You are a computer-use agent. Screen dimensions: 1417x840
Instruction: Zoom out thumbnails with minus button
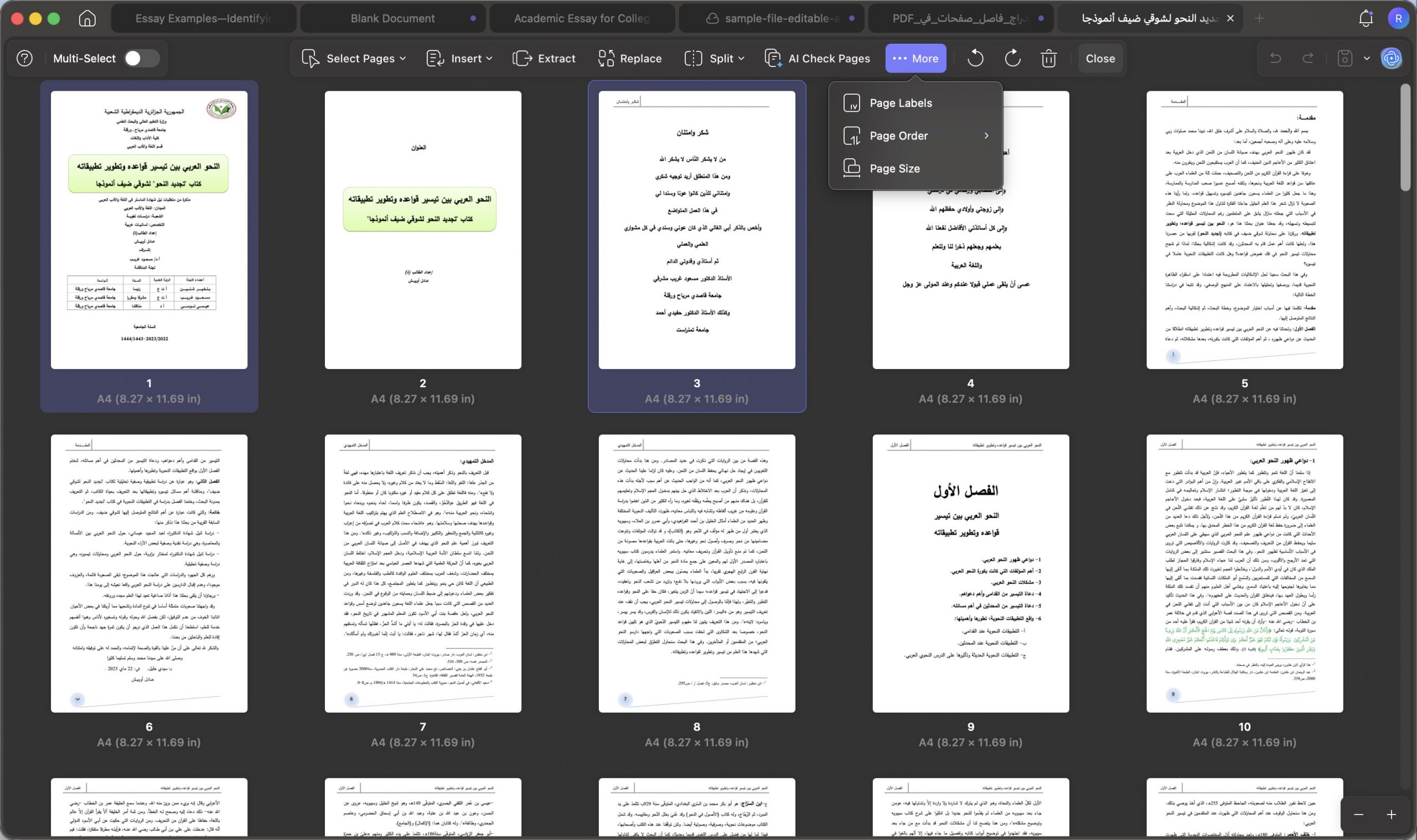1358,815
